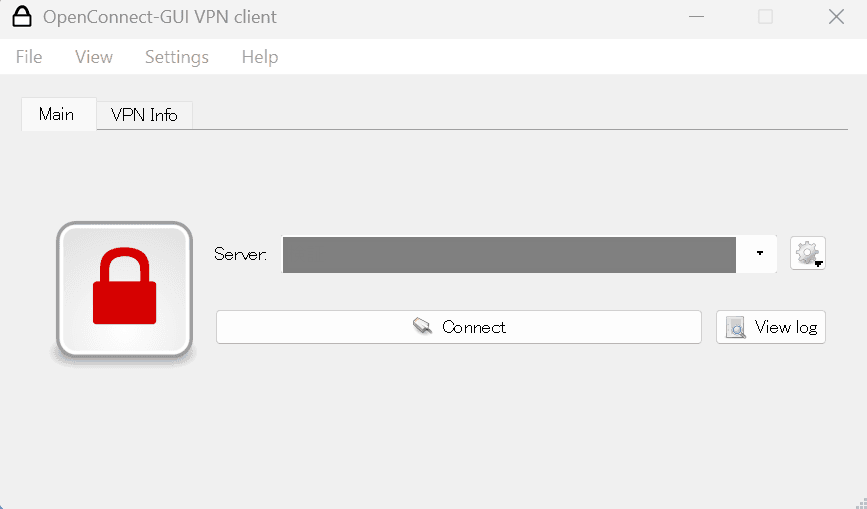Open the File menu
The image size is (867, 509).
coord(29,57)
